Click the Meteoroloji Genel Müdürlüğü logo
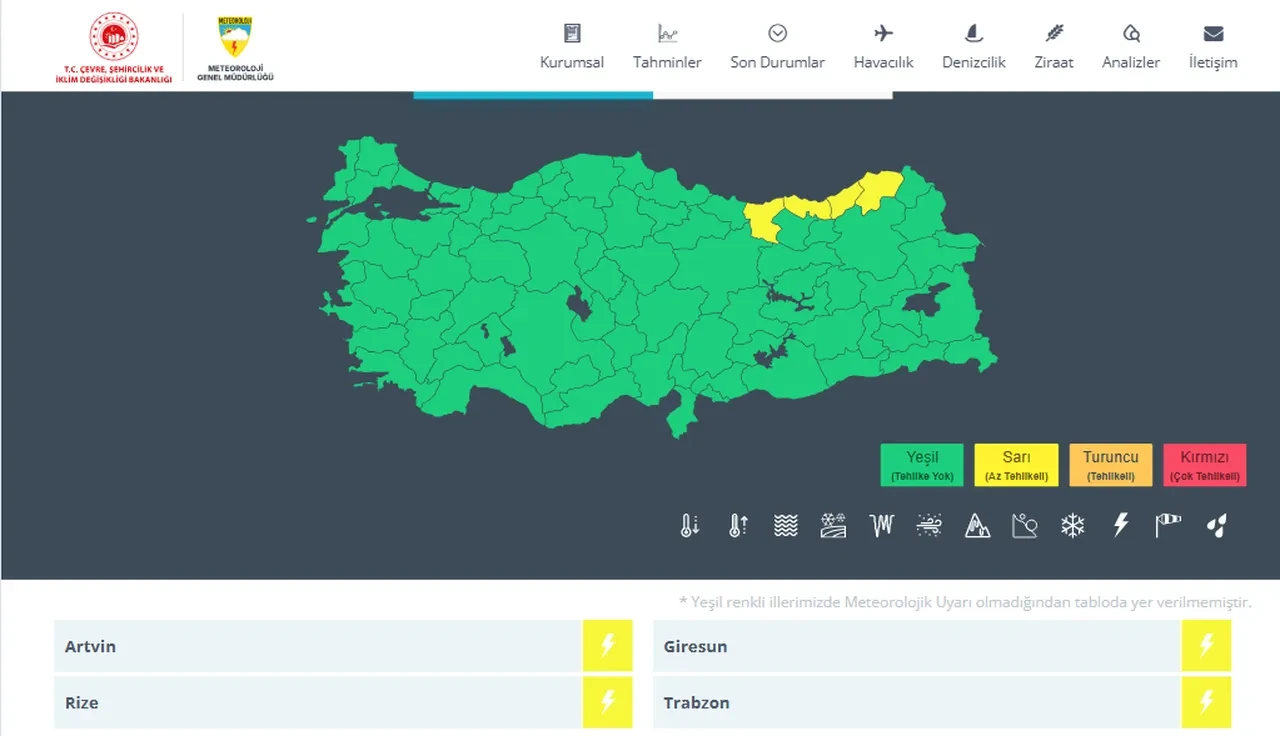This screenshot has width=1280, height=736. [x=235, y=47]
